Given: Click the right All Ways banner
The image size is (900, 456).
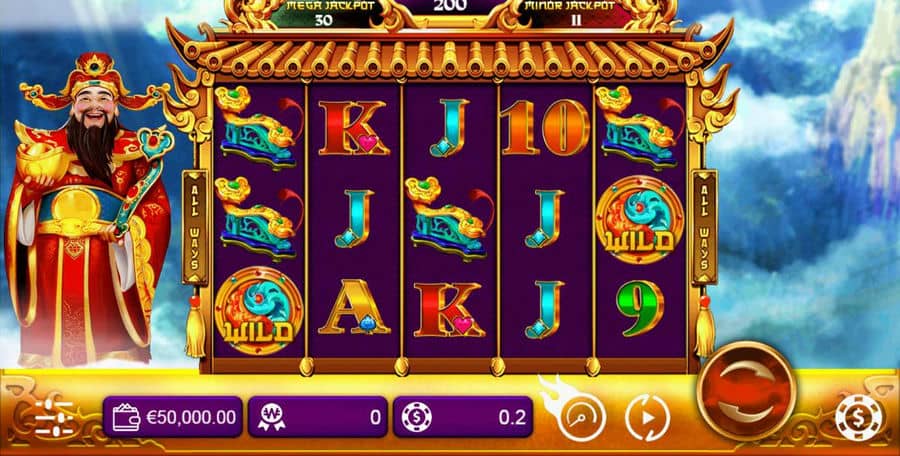Looking at the screenshot, I should pyautogui.click(x=705, y=227).
